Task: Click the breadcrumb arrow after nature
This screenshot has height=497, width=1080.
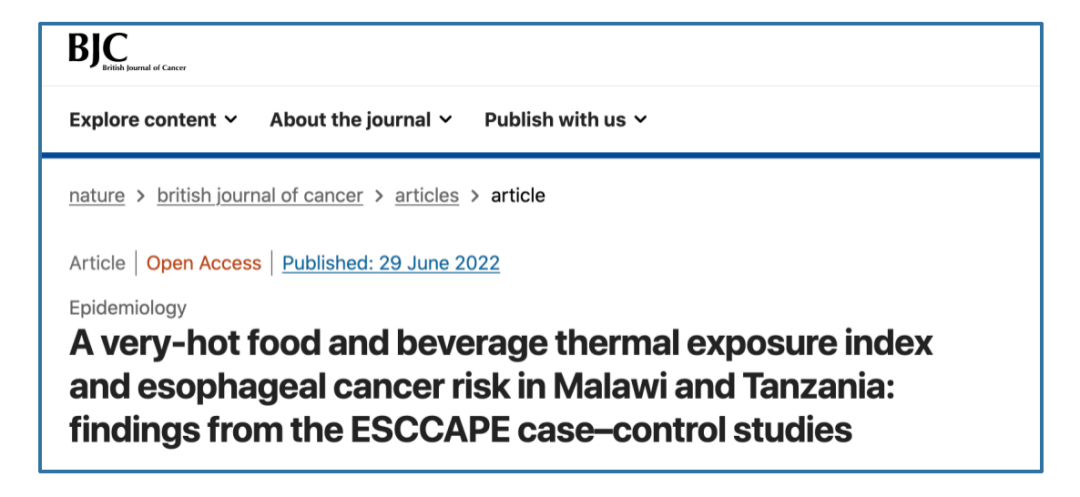Action: click(141, 196)
